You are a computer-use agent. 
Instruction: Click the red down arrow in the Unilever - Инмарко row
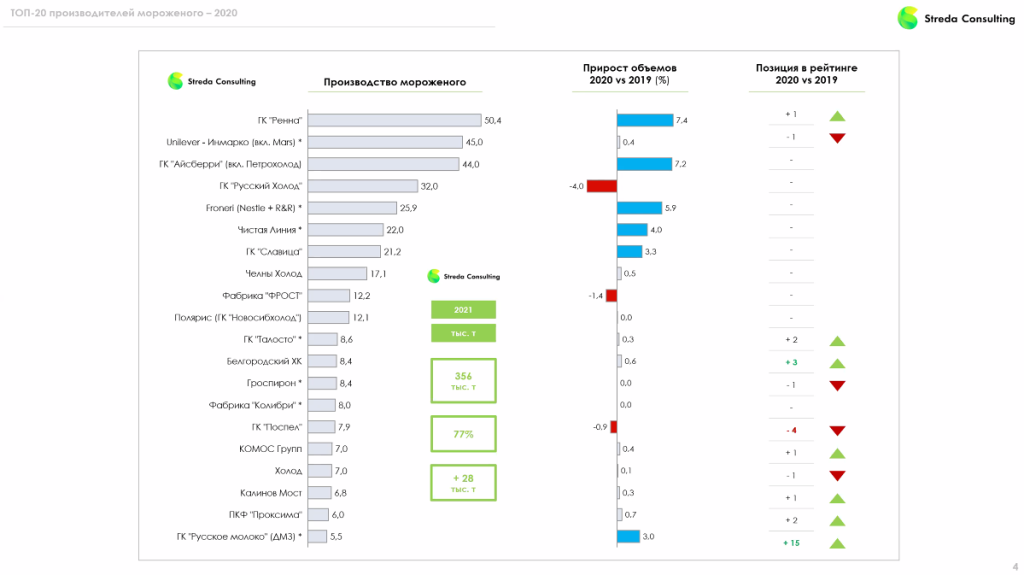click(837, 138)
